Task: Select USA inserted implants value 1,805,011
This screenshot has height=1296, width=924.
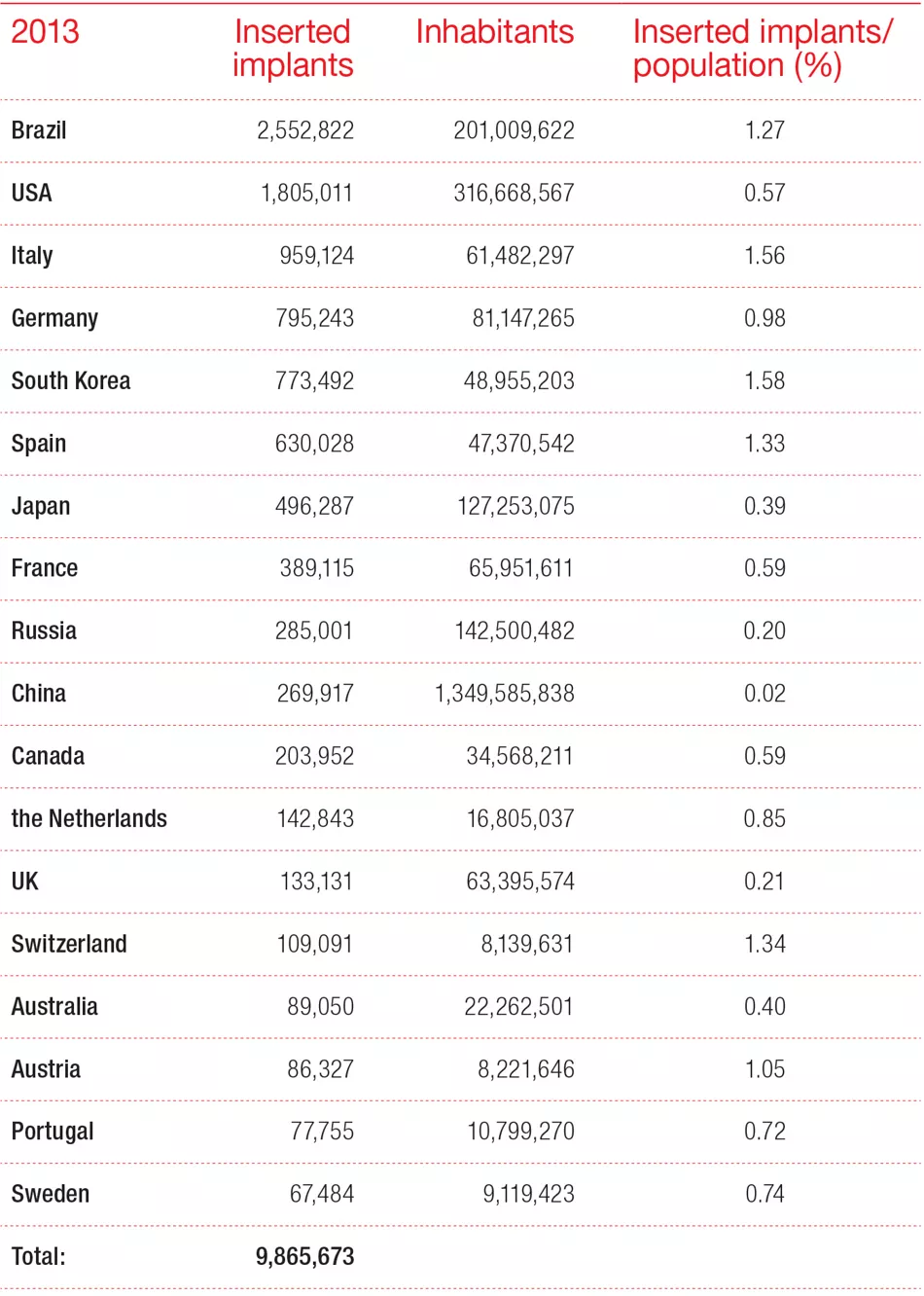Action: point(306,193)
